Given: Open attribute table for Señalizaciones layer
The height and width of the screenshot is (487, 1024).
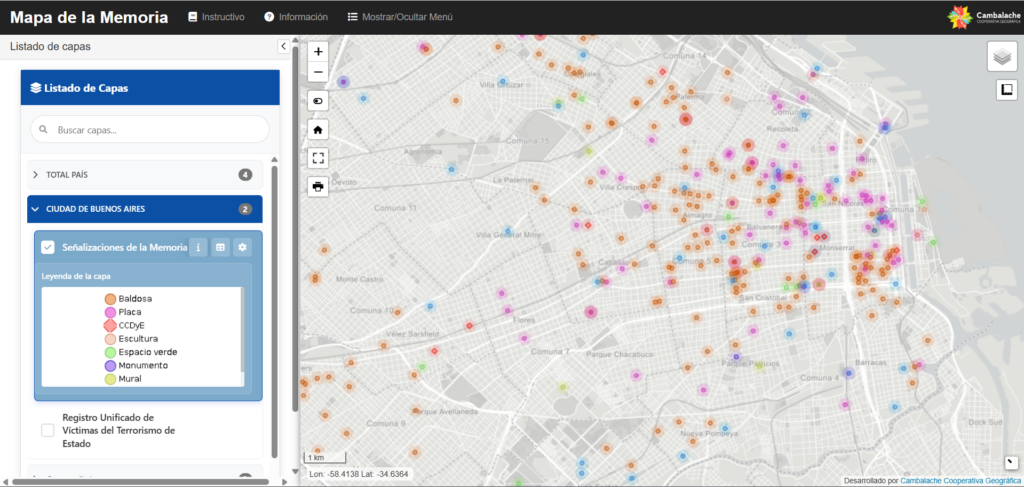Looking at the screenshot, I should [220, 247].
